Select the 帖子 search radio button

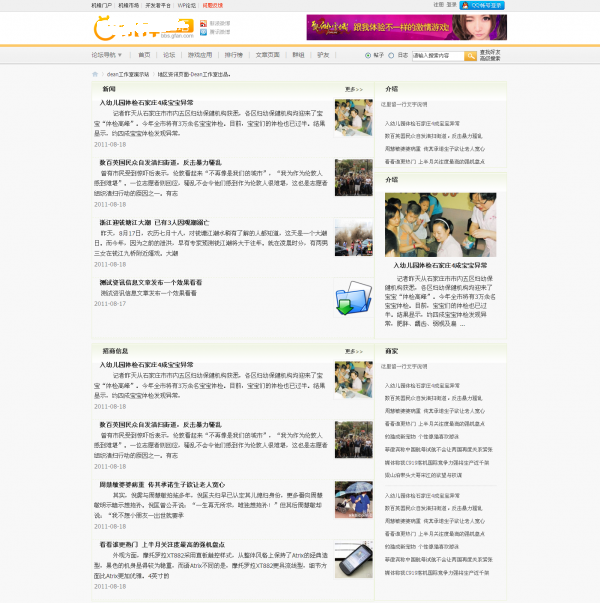click(x=368, y=55)
